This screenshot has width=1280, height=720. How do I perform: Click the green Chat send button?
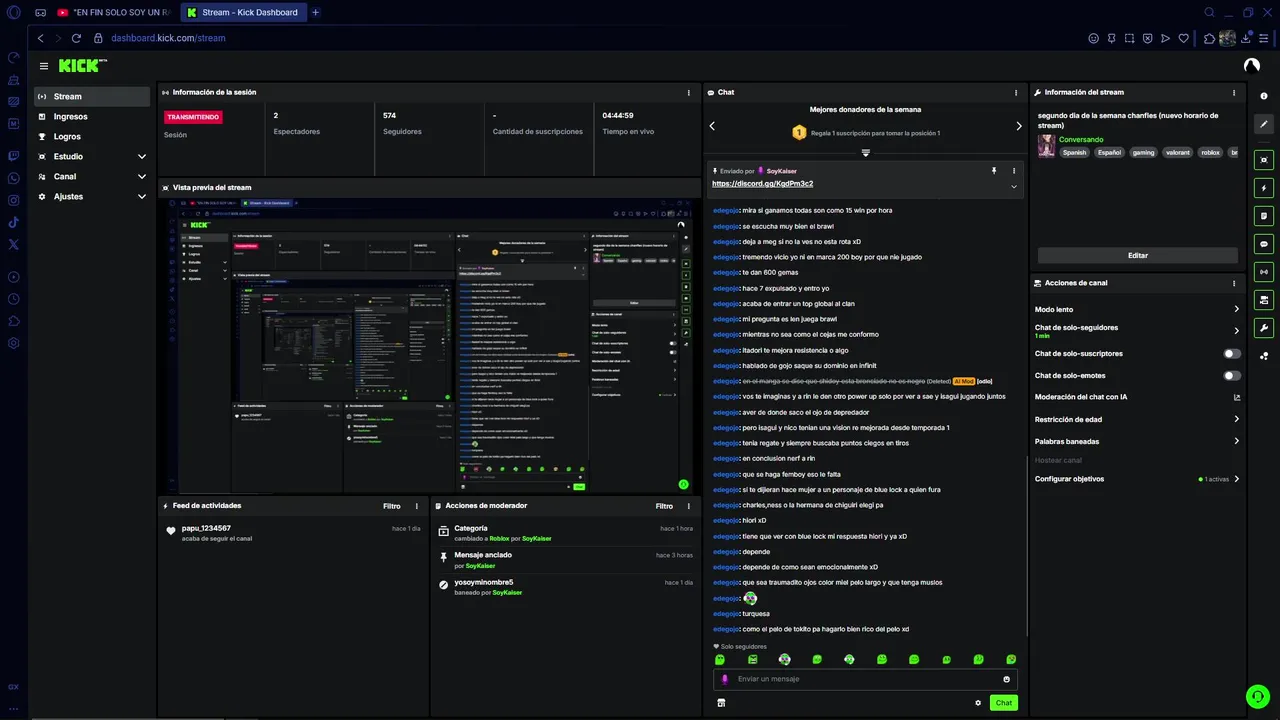(1004, 703)
